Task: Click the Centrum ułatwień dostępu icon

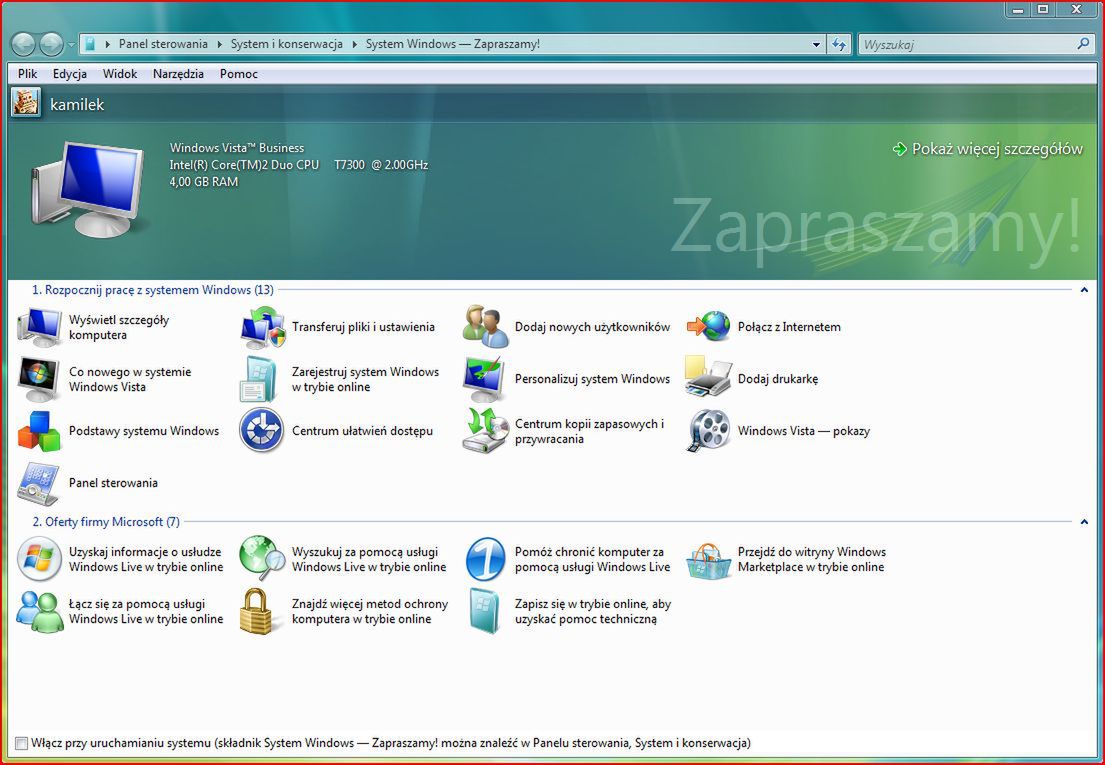Action: point(261,431)
